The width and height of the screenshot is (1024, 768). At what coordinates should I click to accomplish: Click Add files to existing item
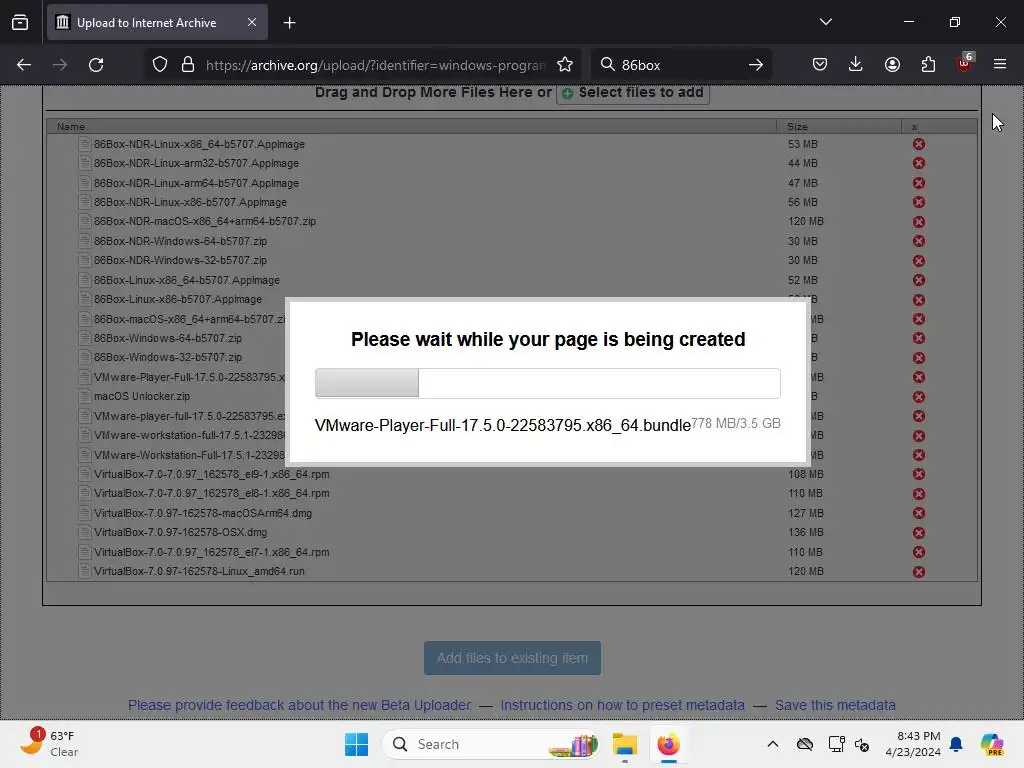click(x=512, y=658)
